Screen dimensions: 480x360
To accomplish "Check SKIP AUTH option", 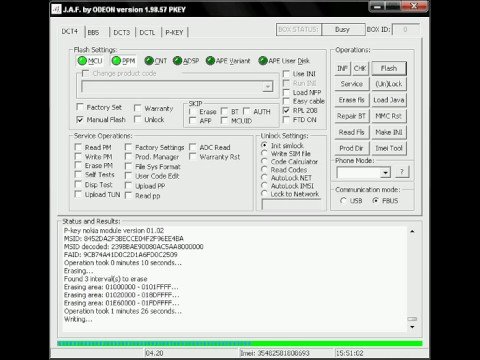I will point(247,111).
